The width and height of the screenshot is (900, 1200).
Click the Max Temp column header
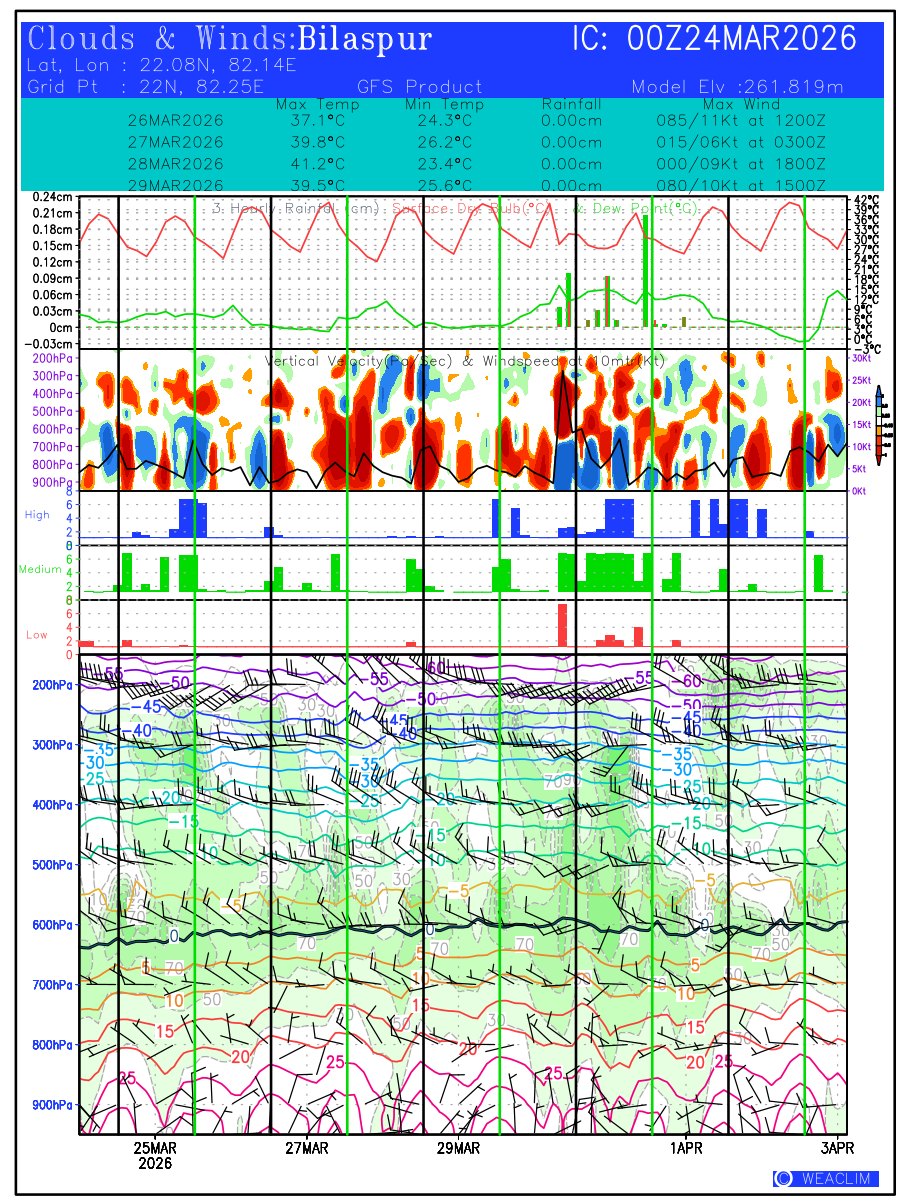click(317, 104)
